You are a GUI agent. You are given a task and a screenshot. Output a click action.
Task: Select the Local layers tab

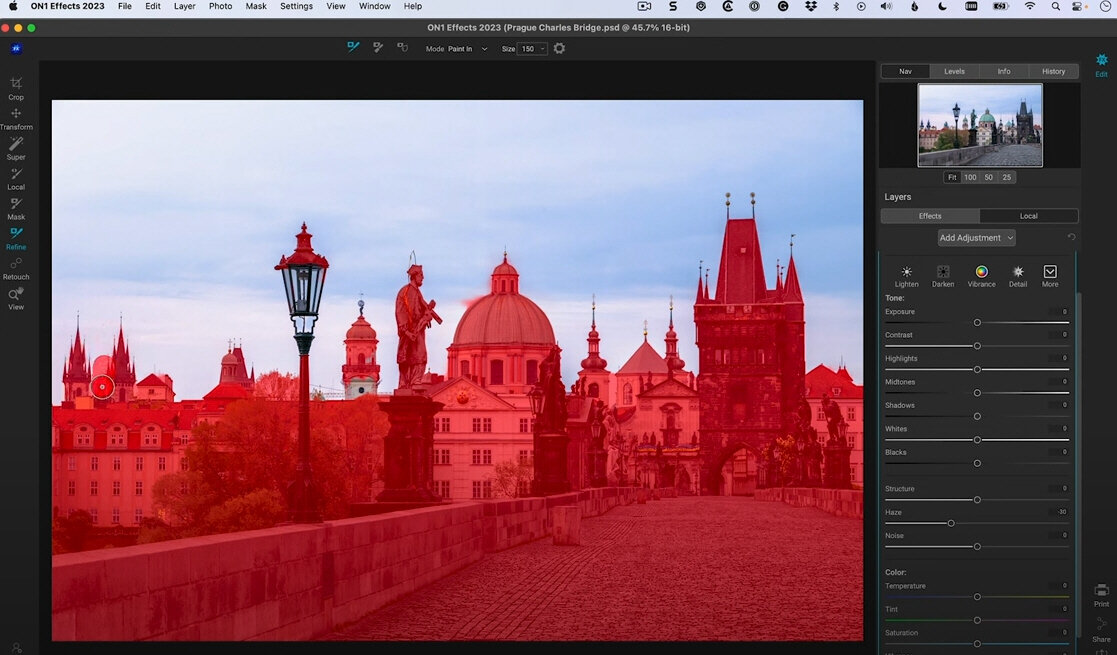tap(1029, 216)
